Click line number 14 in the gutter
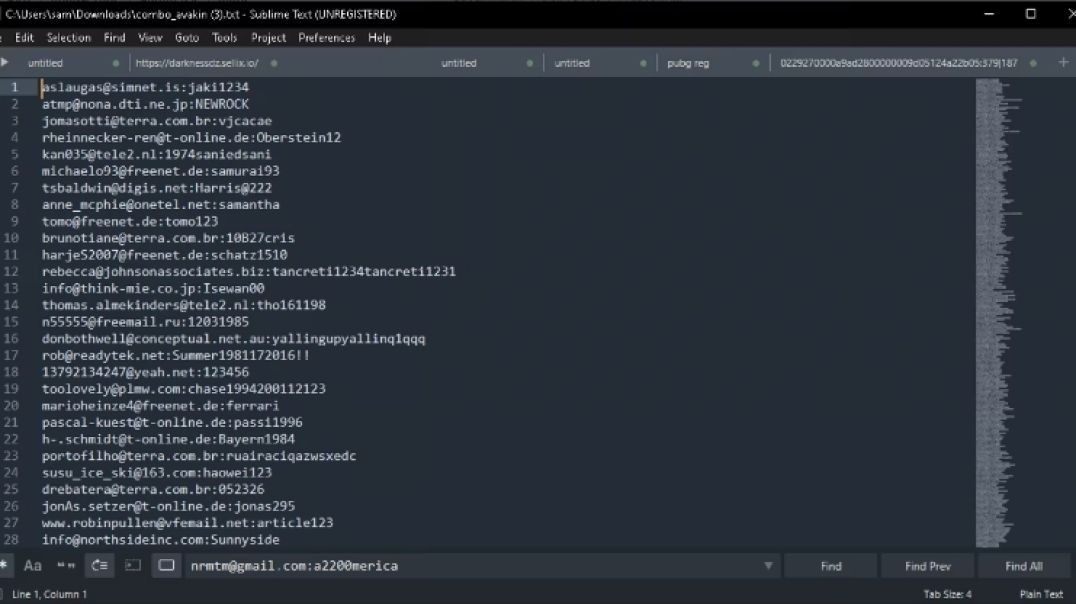The width and height of the screenshot is (1076, 604). pos(12,305)
